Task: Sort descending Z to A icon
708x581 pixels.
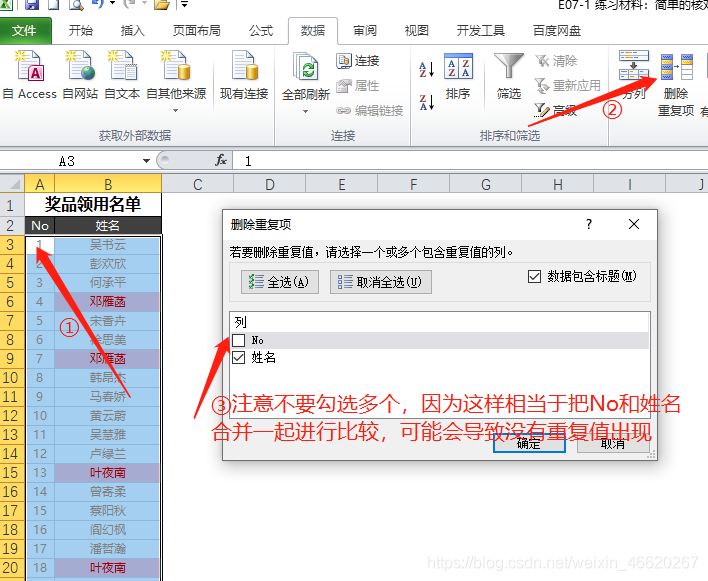Action: (x=427, y=102)
